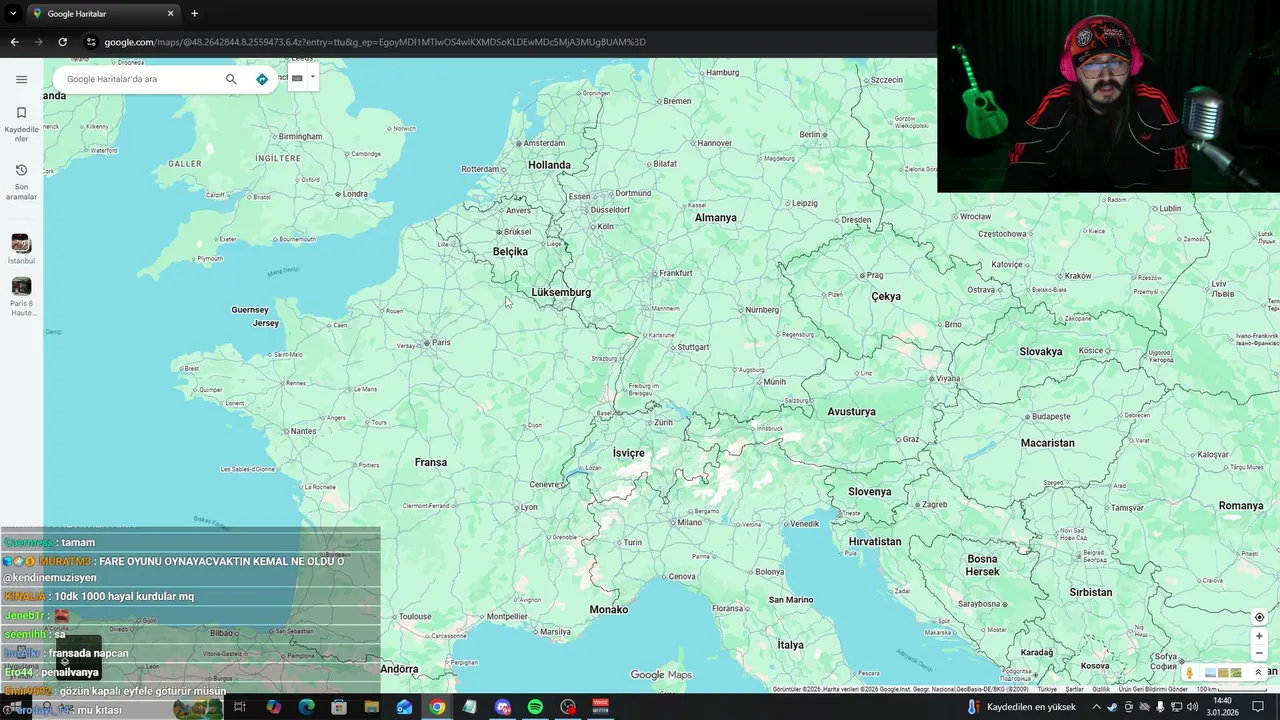The width and height of the screenshot is (1280, 720).
Task: Select the İstanbul recent place thumbnail
Action: coord(21,243)
